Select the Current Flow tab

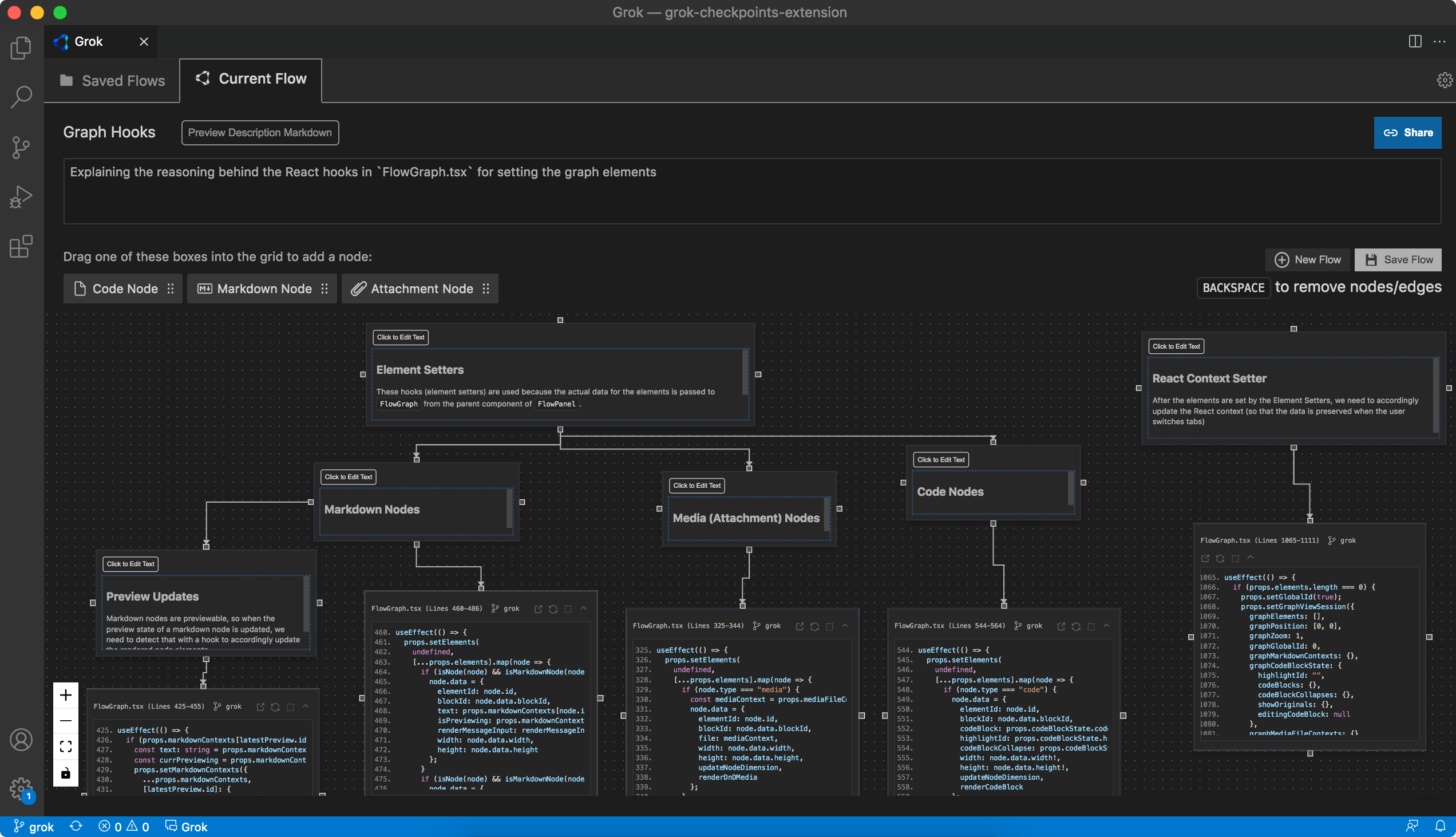(x=251, y=79)
